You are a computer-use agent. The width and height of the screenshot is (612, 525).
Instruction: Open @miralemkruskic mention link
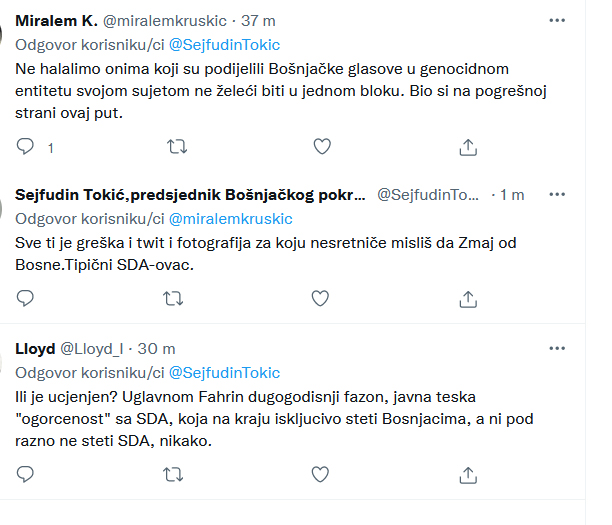231,218
